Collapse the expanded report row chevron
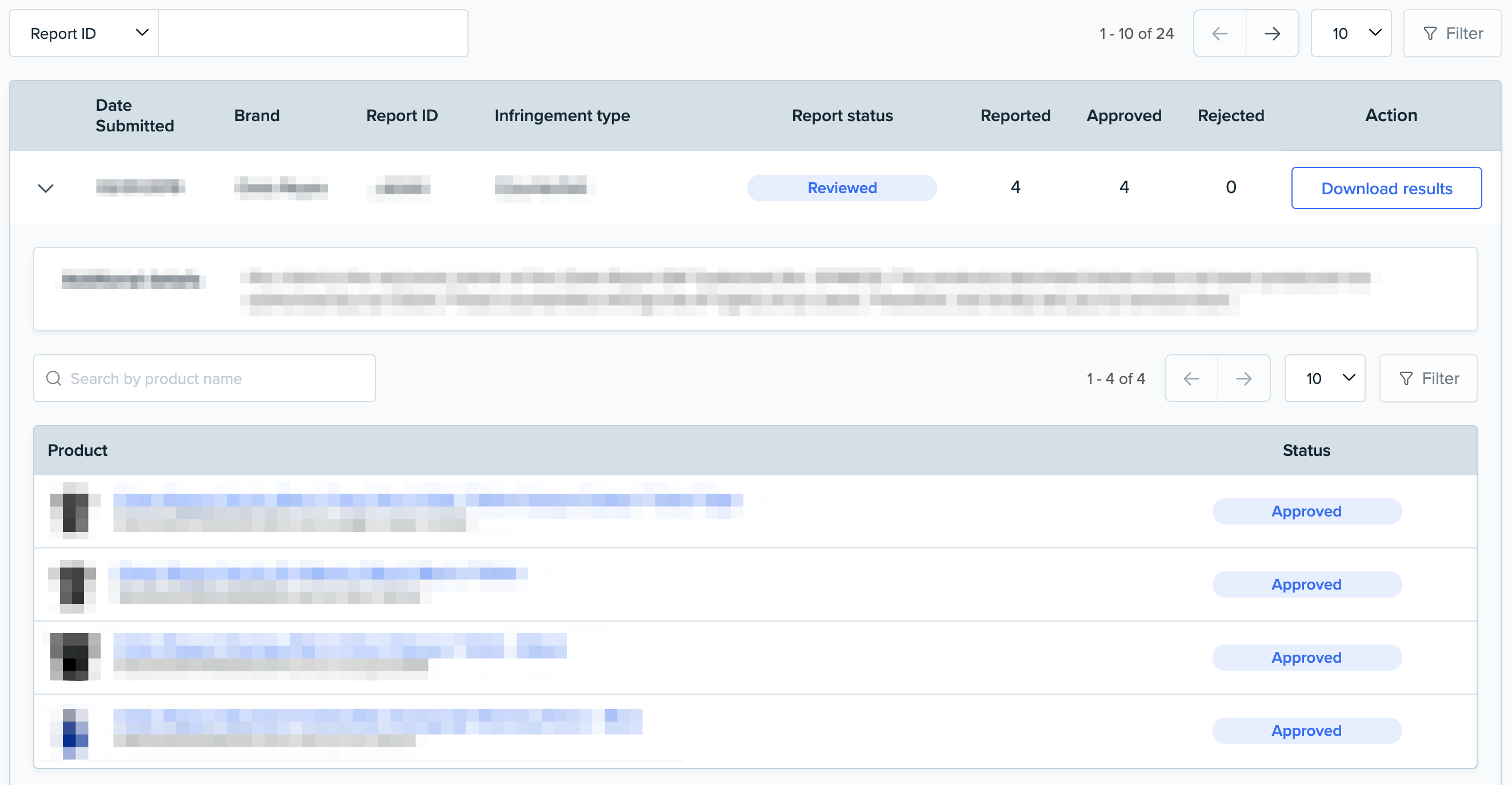The image size is (1512, 785). (x=46, y=189)
